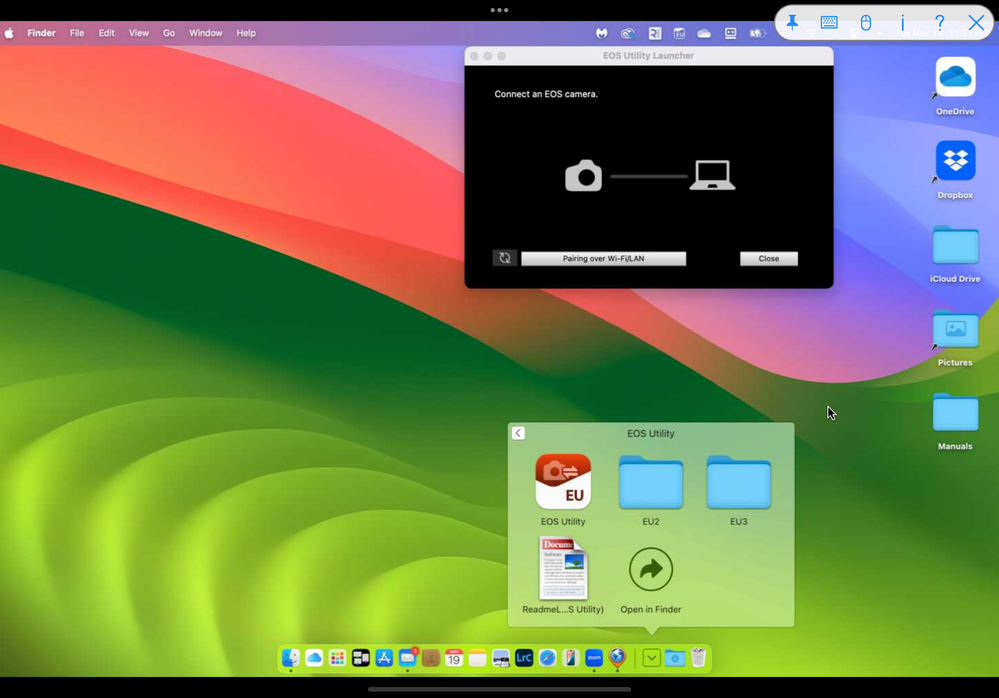Viewport: 999px width, 698px height.
Task: Open the Dropbox desktop shortcut
Action: tap(955, 161)
